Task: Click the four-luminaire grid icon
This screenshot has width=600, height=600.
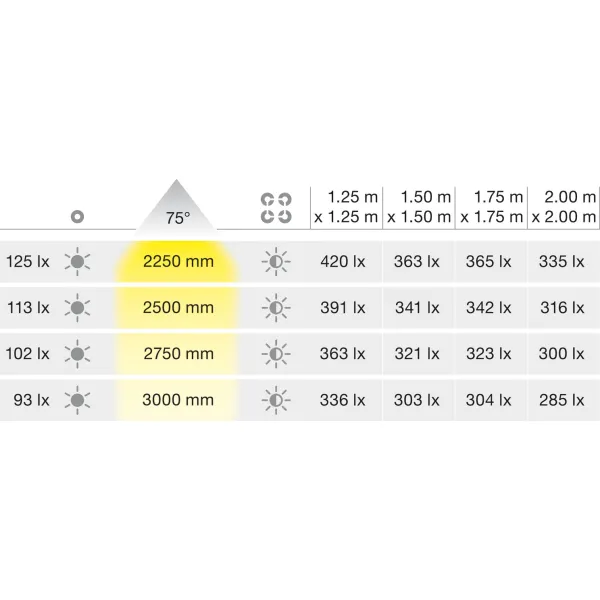Action: point(276,208)
